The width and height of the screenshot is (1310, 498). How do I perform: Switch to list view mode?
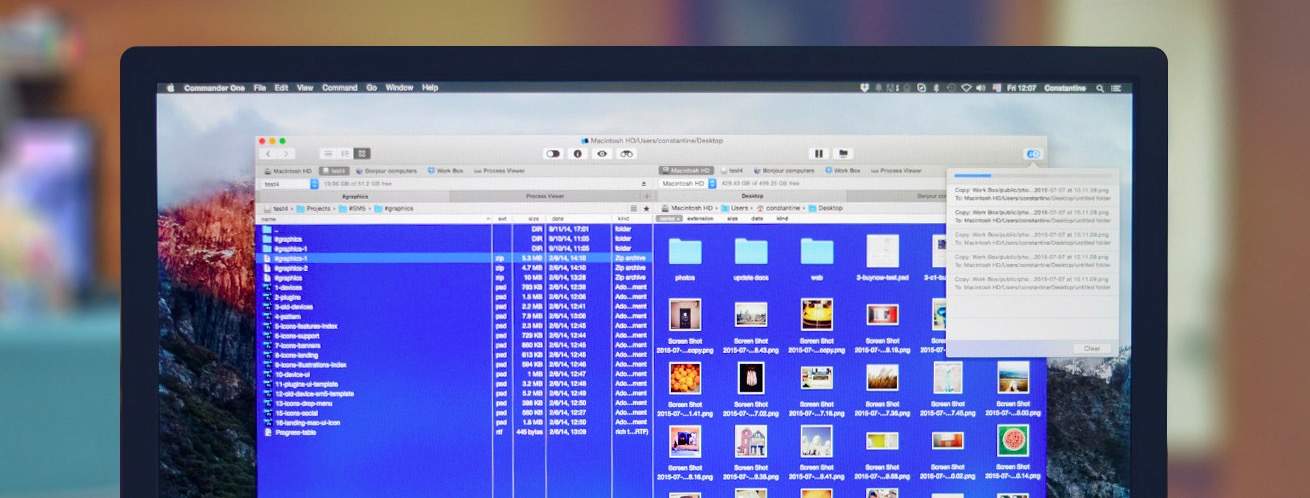(328, 153)
